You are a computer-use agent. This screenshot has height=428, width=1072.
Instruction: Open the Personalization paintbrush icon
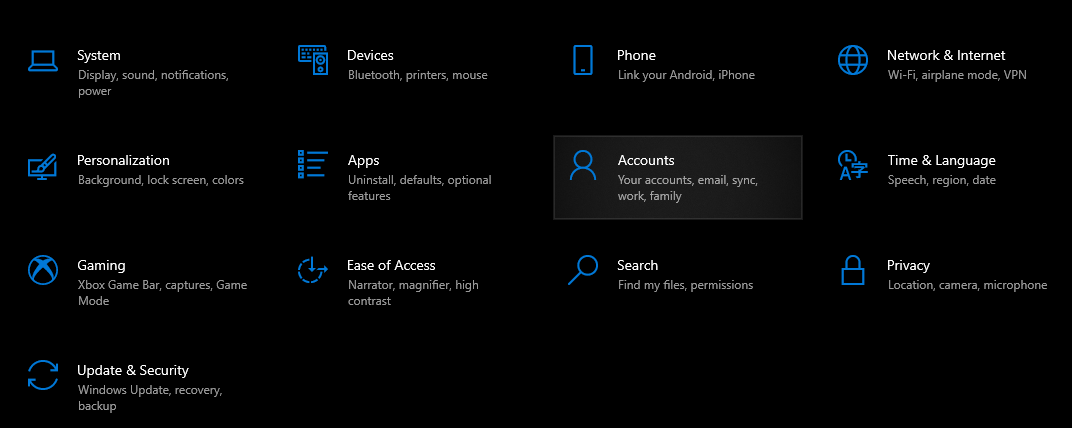42,165
